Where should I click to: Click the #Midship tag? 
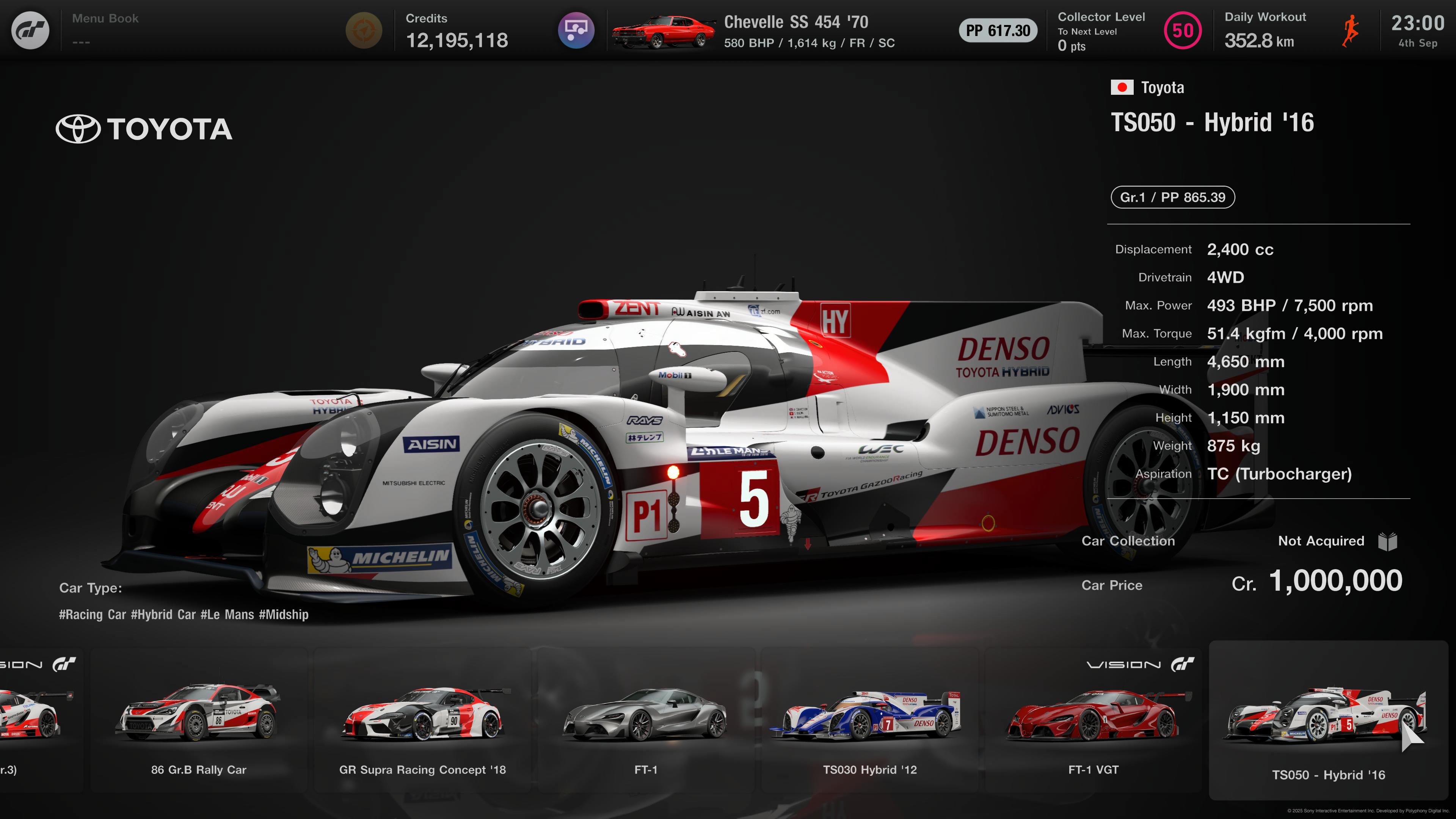(284, 614)
